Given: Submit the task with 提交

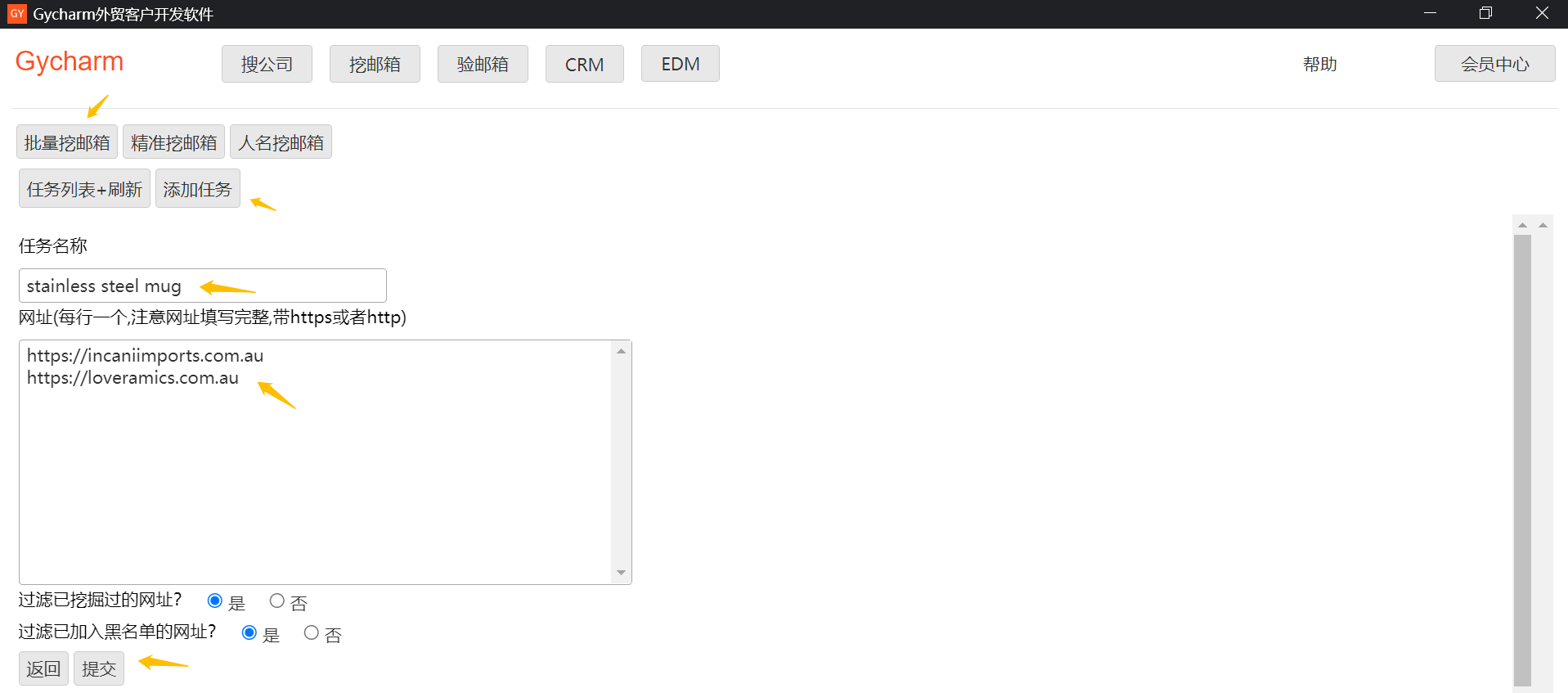Looking at the screenshot, I should click(99, 668).
